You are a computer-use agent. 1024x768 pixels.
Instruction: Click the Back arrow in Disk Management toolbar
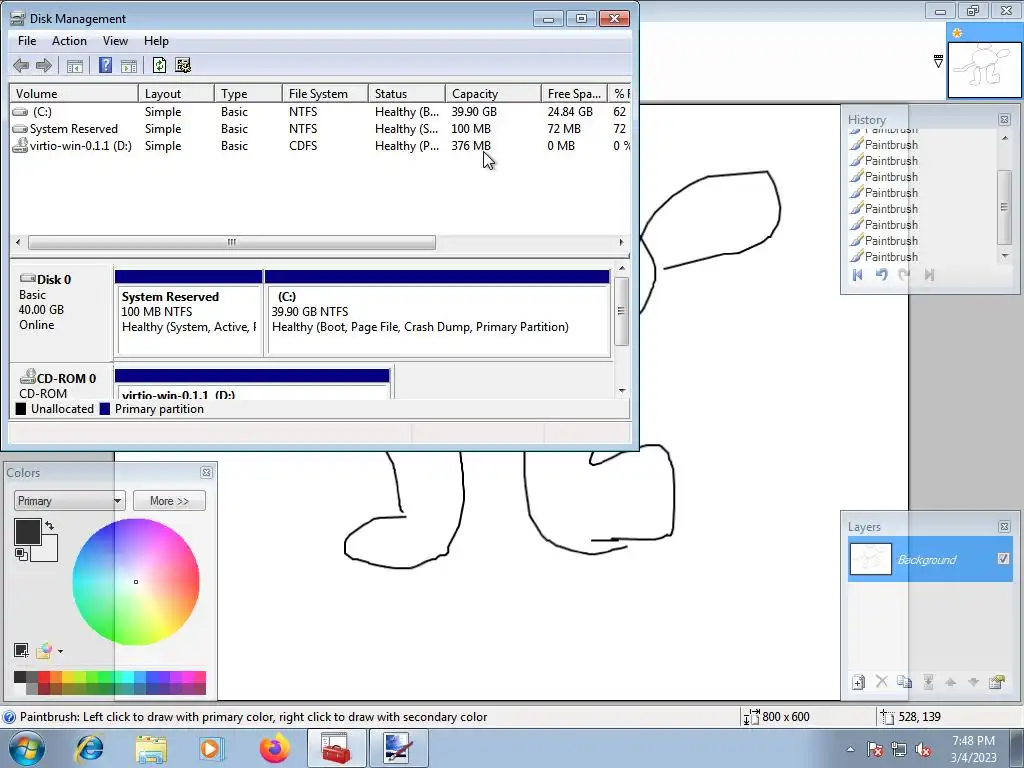(x=21, y=65)
